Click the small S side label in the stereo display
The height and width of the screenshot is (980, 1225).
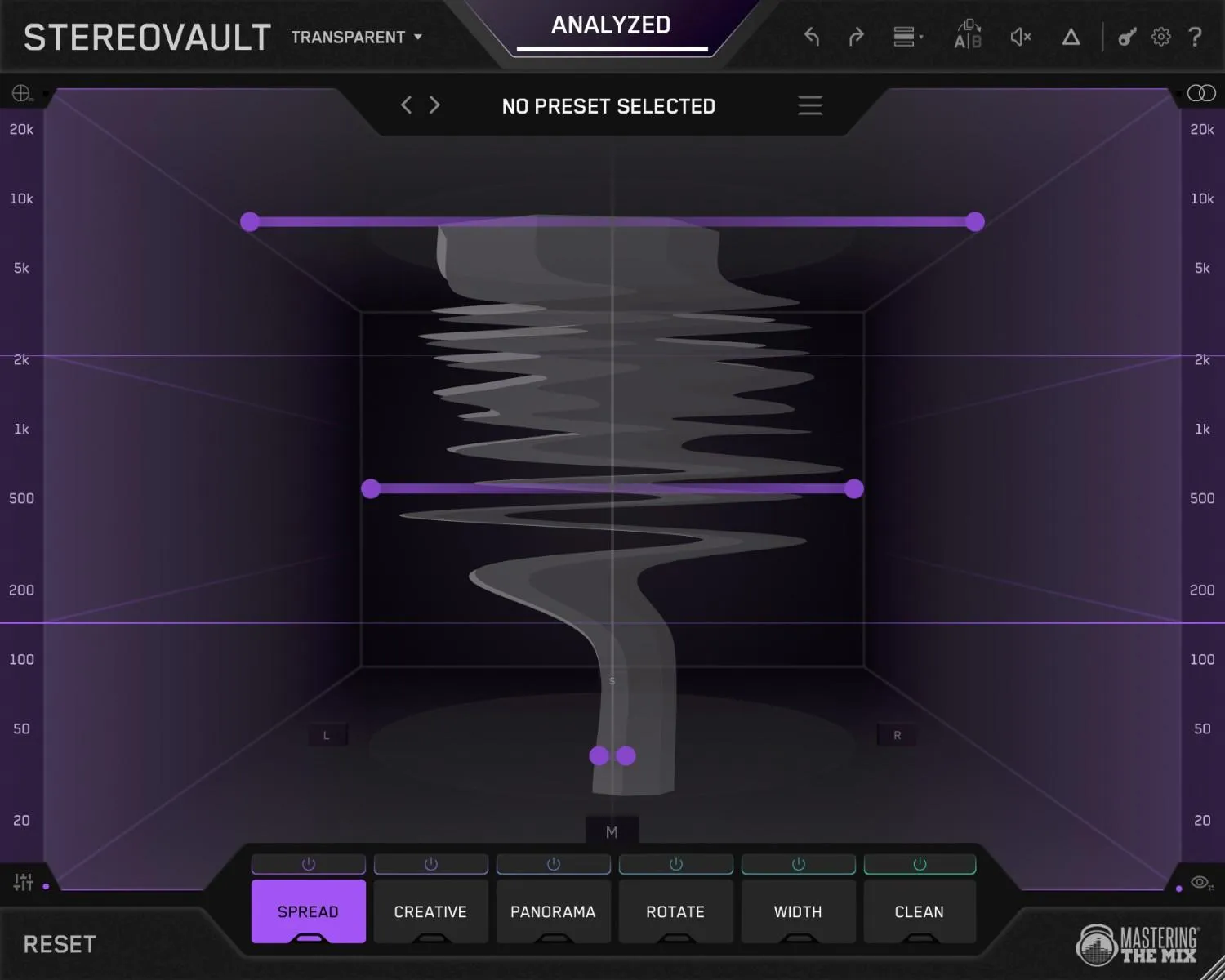(x=612, y=681)
